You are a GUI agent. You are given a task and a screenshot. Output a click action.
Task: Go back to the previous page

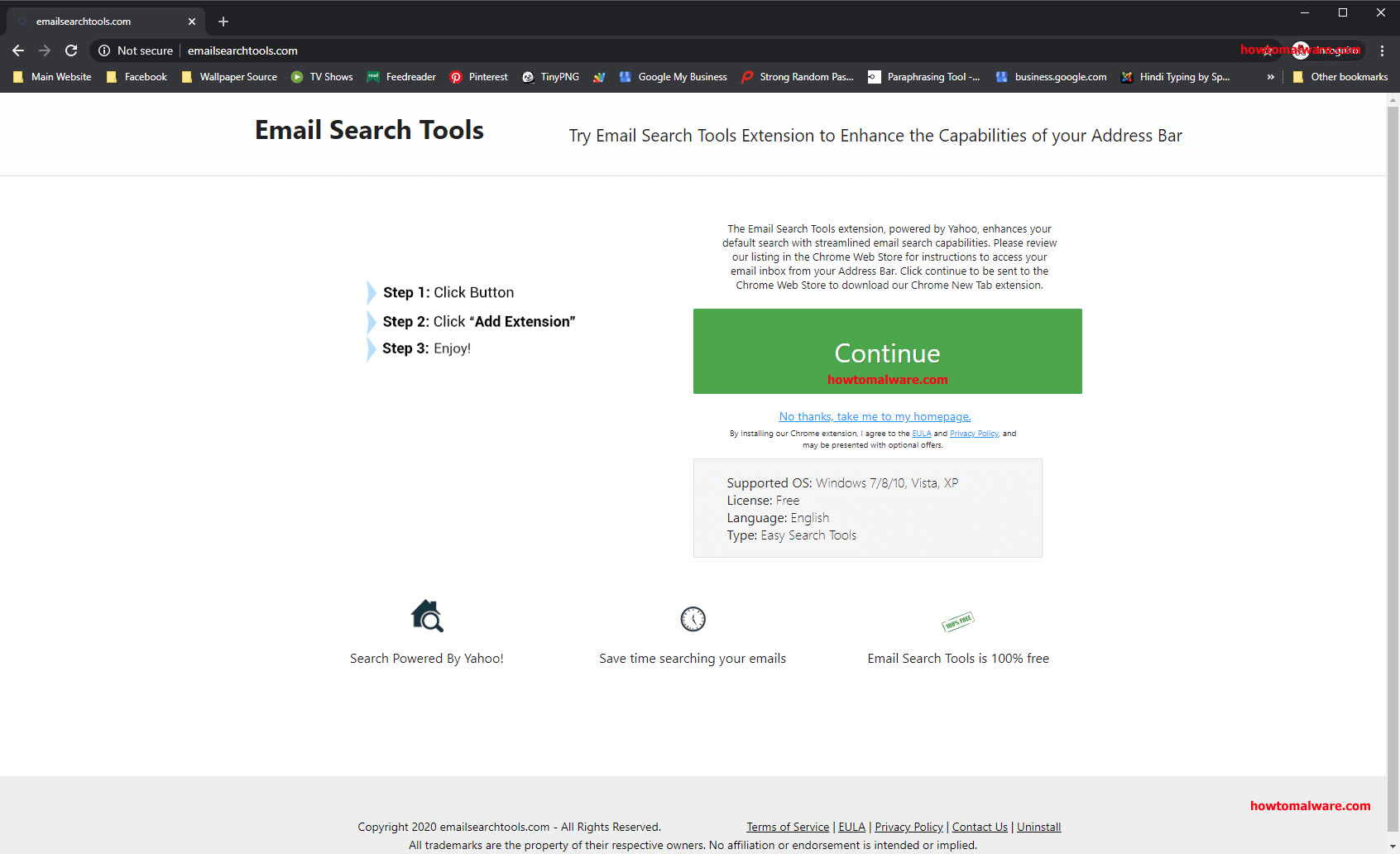pos(18,50)
